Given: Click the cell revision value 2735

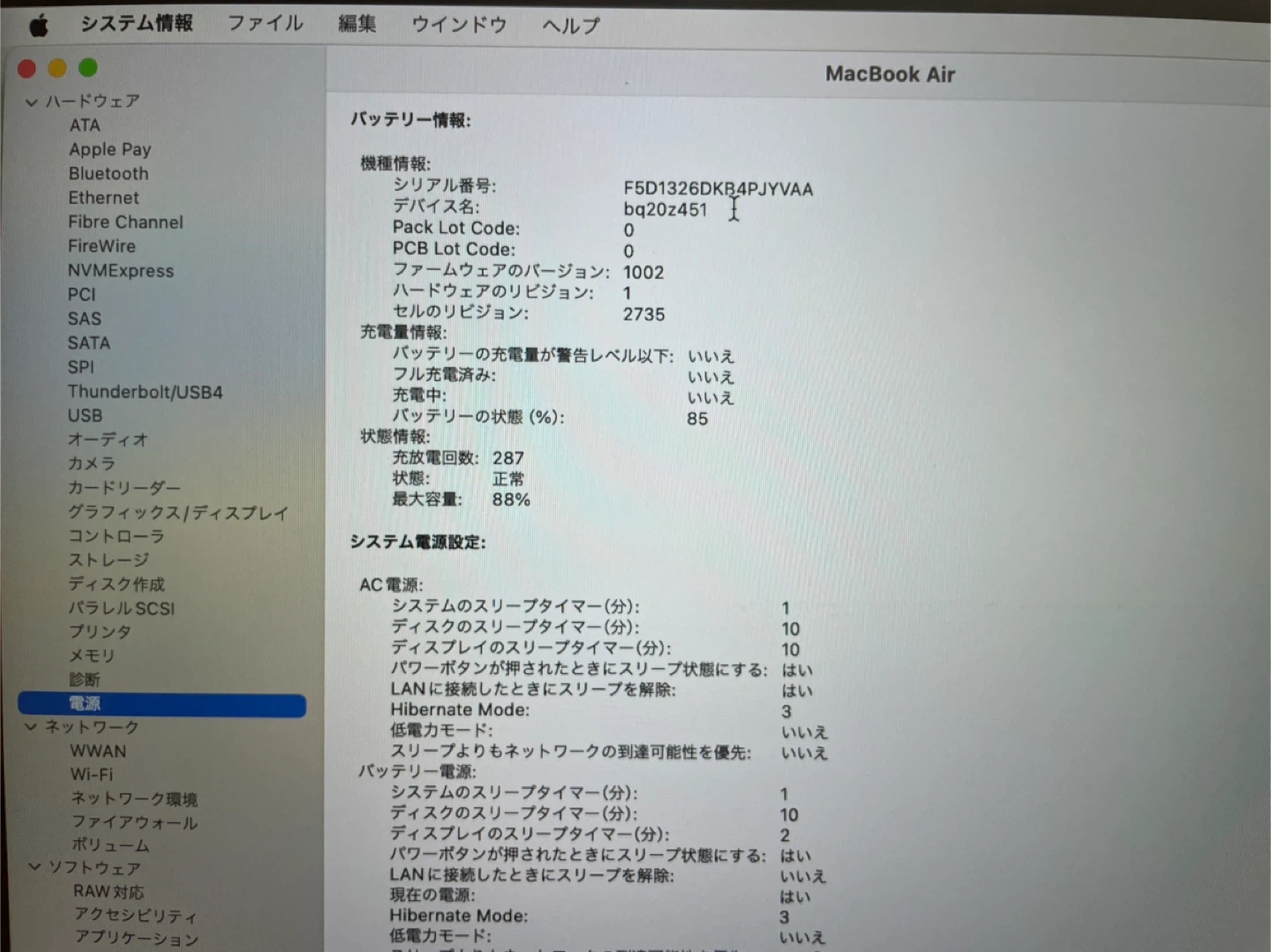Looking at the screenshot, I should (x=644, y=314).
